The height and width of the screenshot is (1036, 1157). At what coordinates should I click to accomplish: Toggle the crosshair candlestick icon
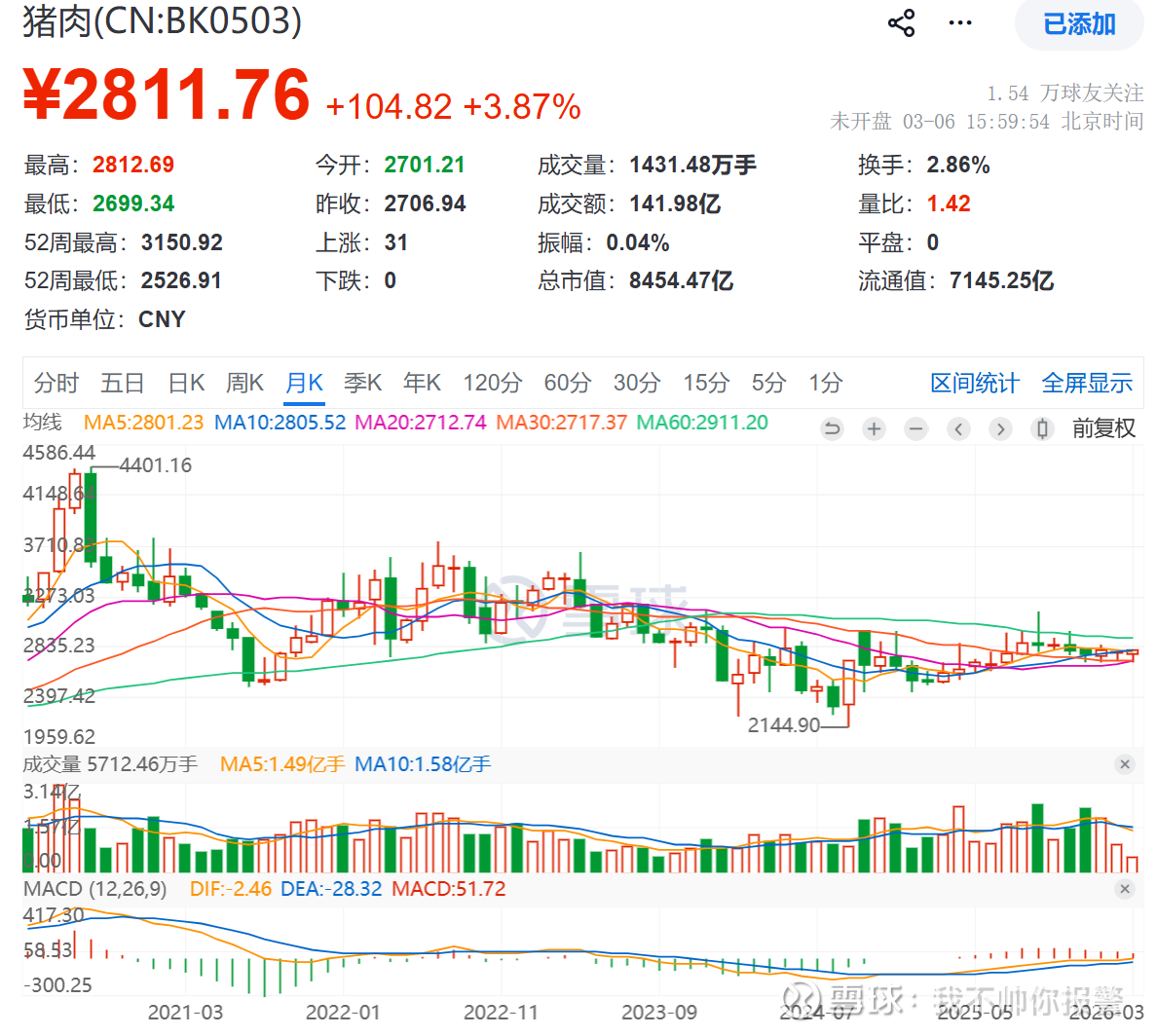(x=1043, y=428)
